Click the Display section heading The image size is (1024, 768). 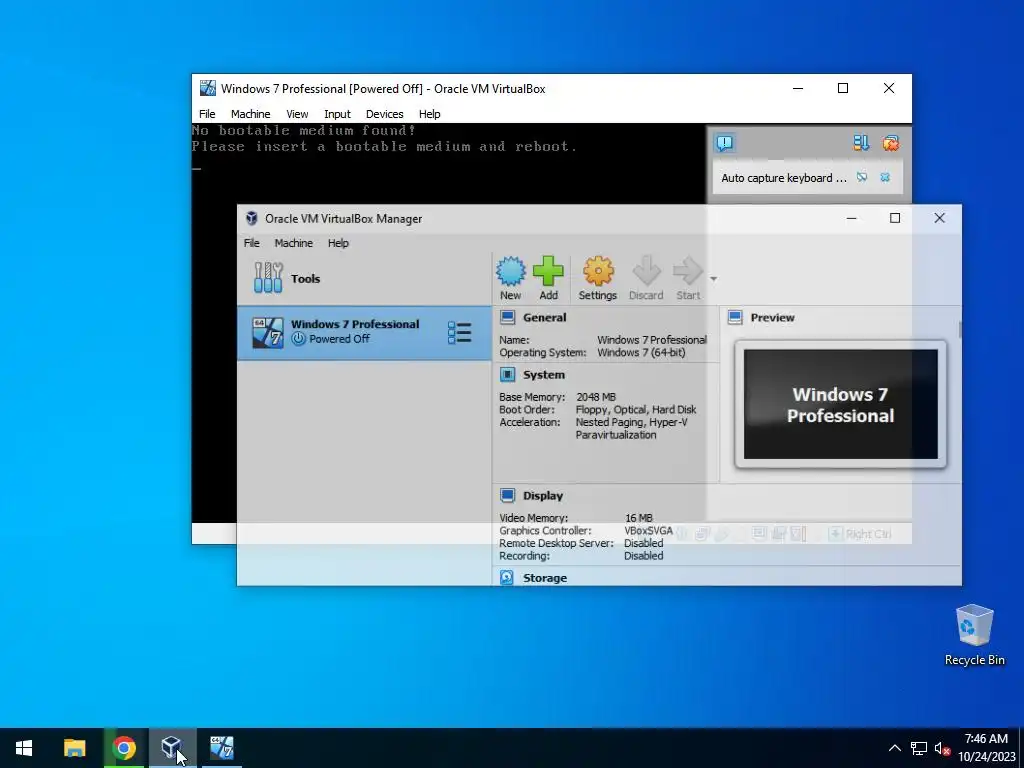coord(543,496)
